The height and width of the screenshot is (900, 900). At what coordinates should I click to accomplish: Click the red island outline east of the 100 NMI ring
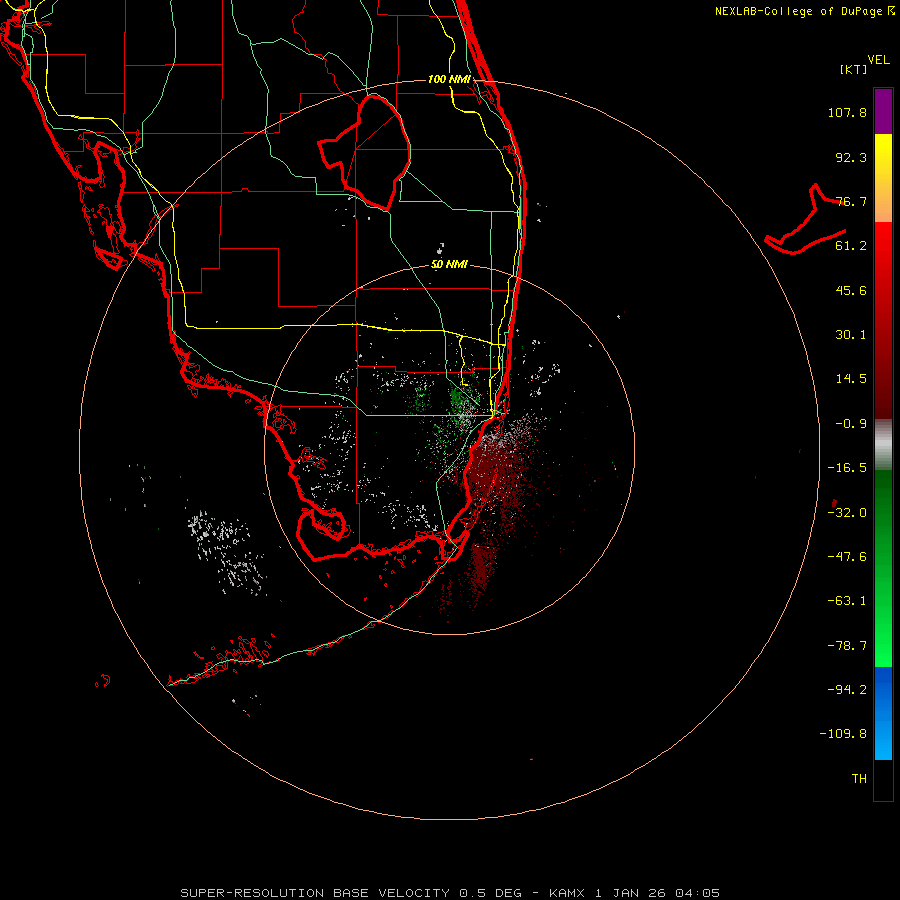pyautogui.click(x=805, y=221)
